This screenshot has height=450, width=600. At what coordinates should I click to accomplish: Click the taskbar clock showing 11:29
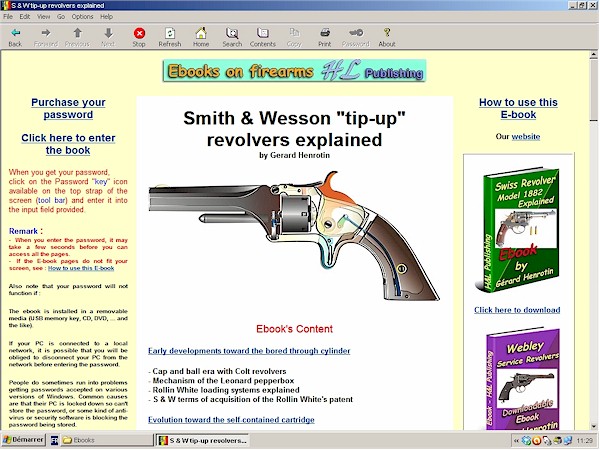tap(584, 440)
